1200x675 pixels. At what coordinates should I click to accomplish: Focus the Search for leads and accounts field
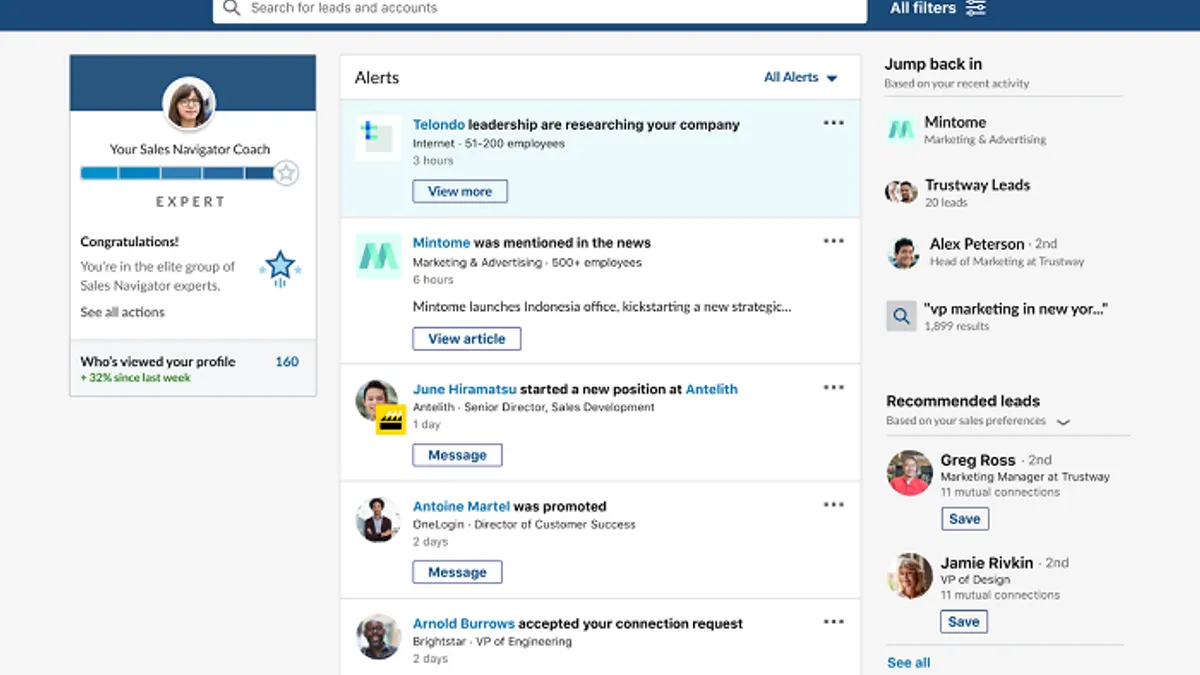click(540, 8)
